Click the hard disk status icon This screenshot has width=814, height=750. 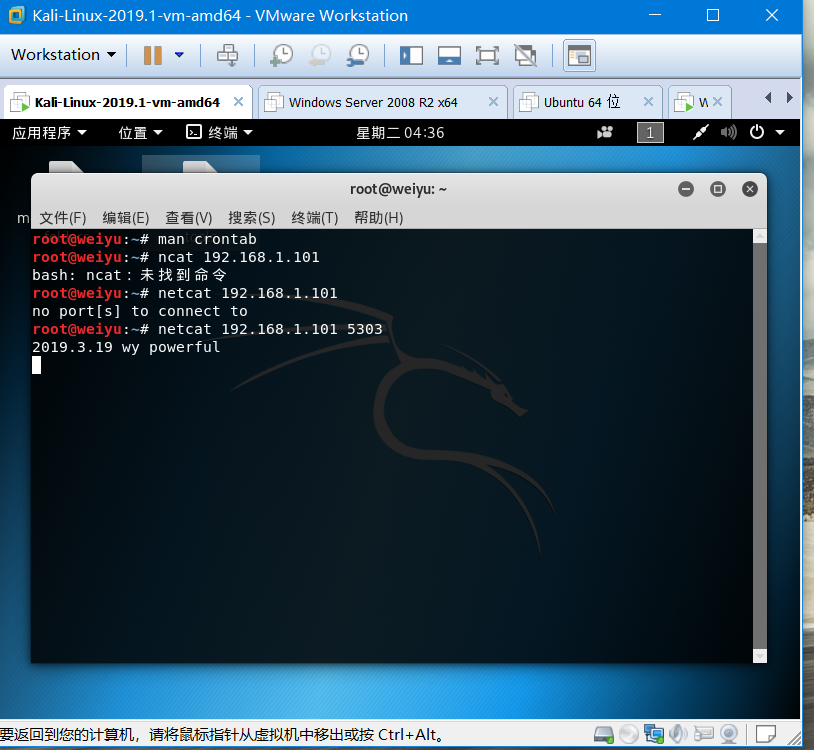(x=603, y=734)
